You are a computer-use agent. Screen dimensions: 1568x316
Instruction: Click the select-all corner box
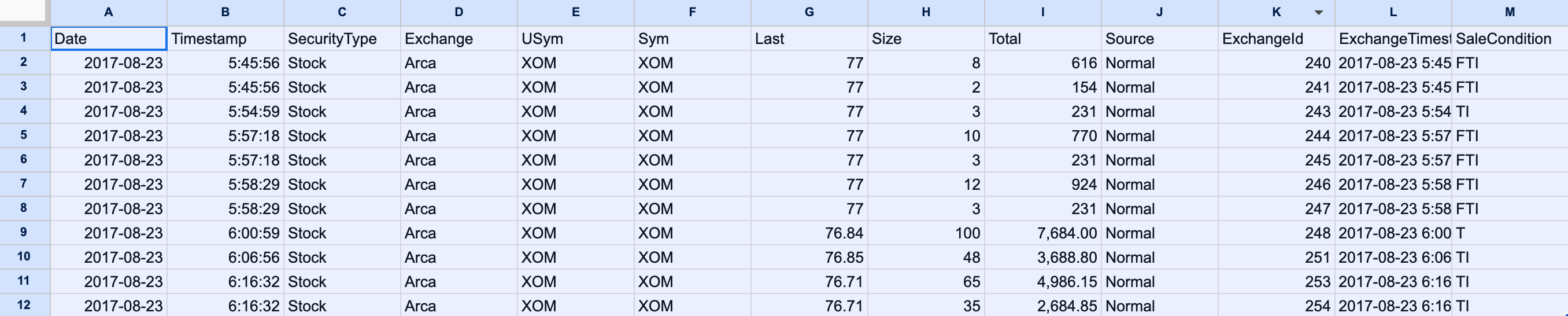24,11
